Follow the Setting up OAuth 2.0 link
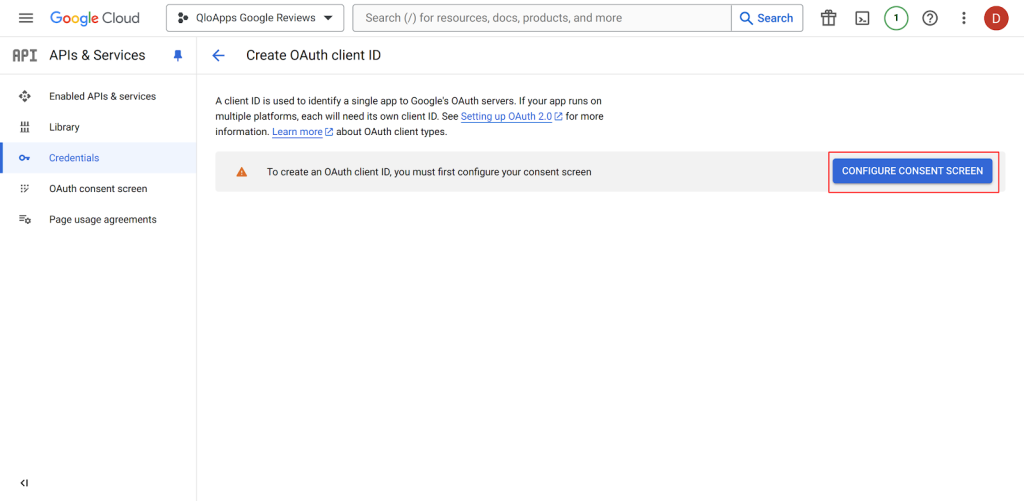Viewport: 1024px width, 501px height. click(506, 117)
